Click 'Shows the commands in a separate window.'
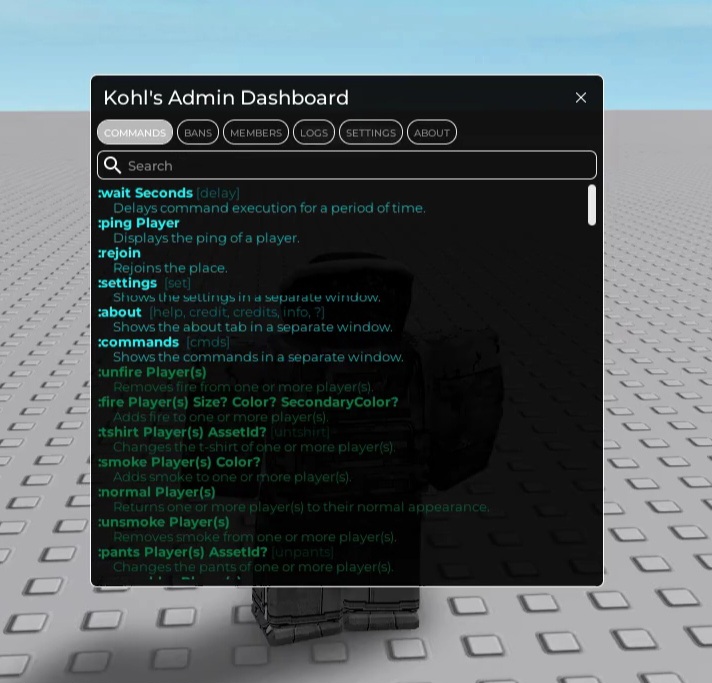This screenshot has width=712, height=683. [258, 357]
